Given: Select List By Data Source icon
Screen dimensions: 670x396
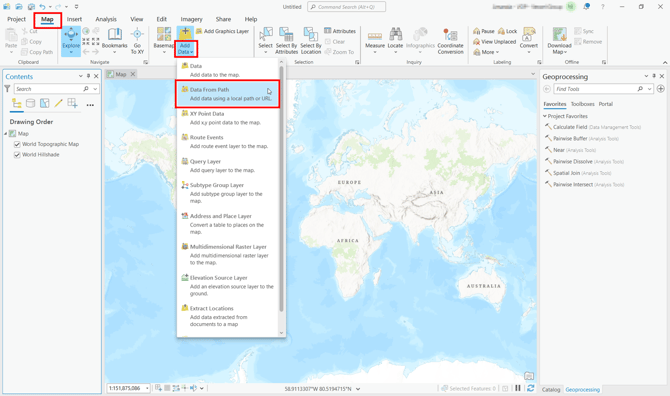Looking at the screenshot, I should tap(30, 103).
